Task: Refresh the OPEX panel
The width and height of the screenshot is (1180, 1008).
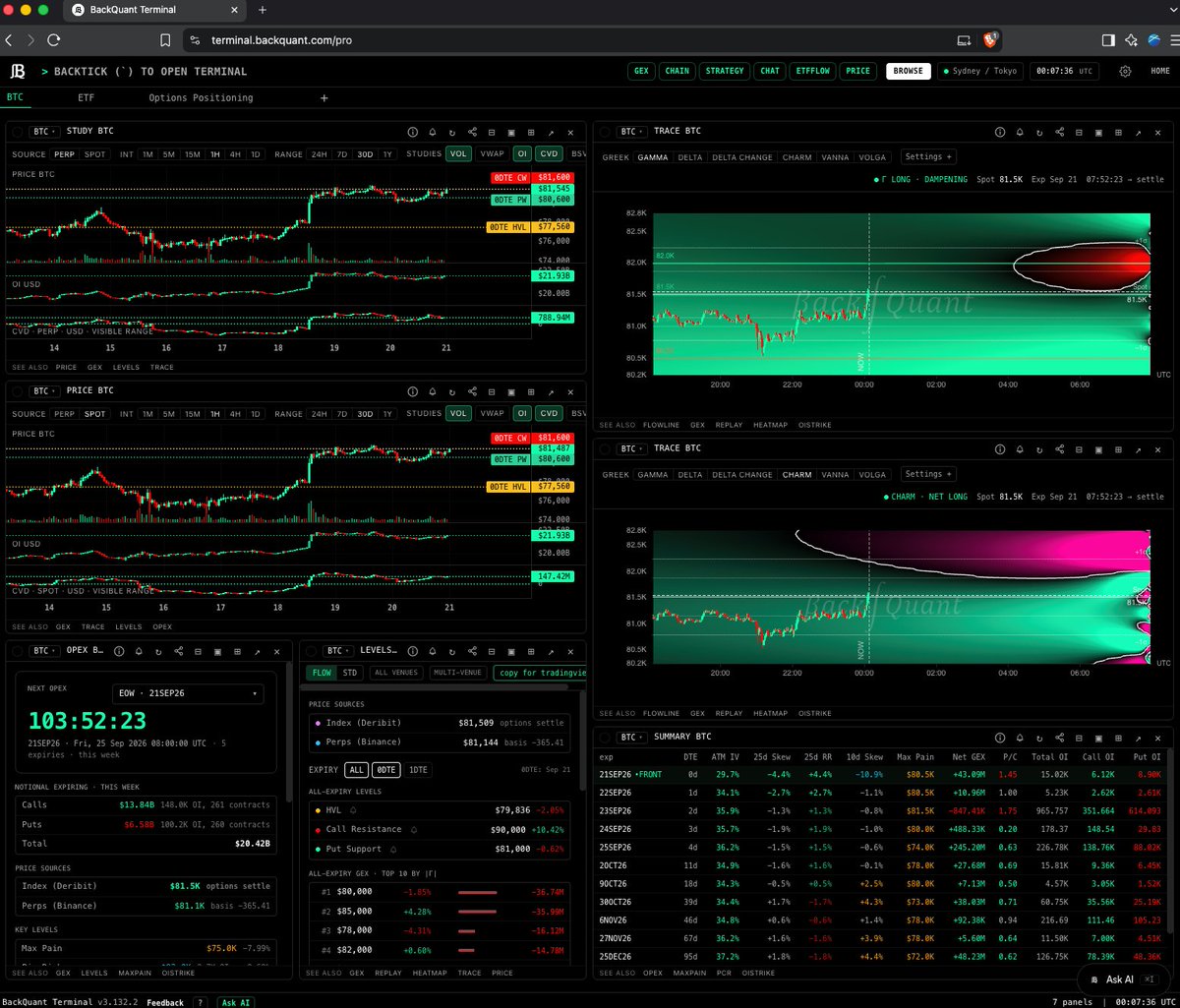Action: click(159, 651)
